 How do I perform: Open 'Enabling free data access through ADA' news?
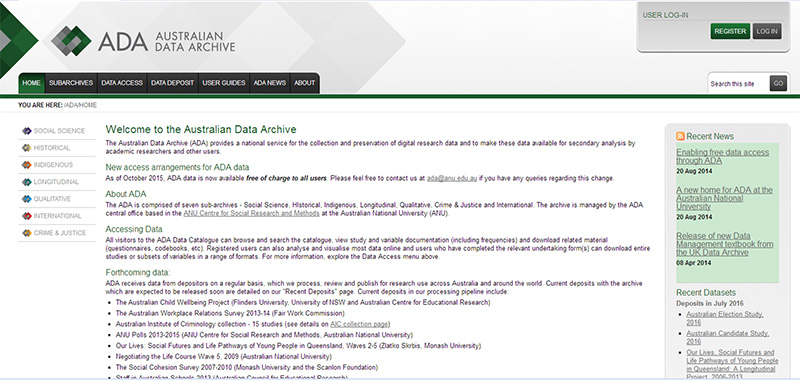pos(722,157)
